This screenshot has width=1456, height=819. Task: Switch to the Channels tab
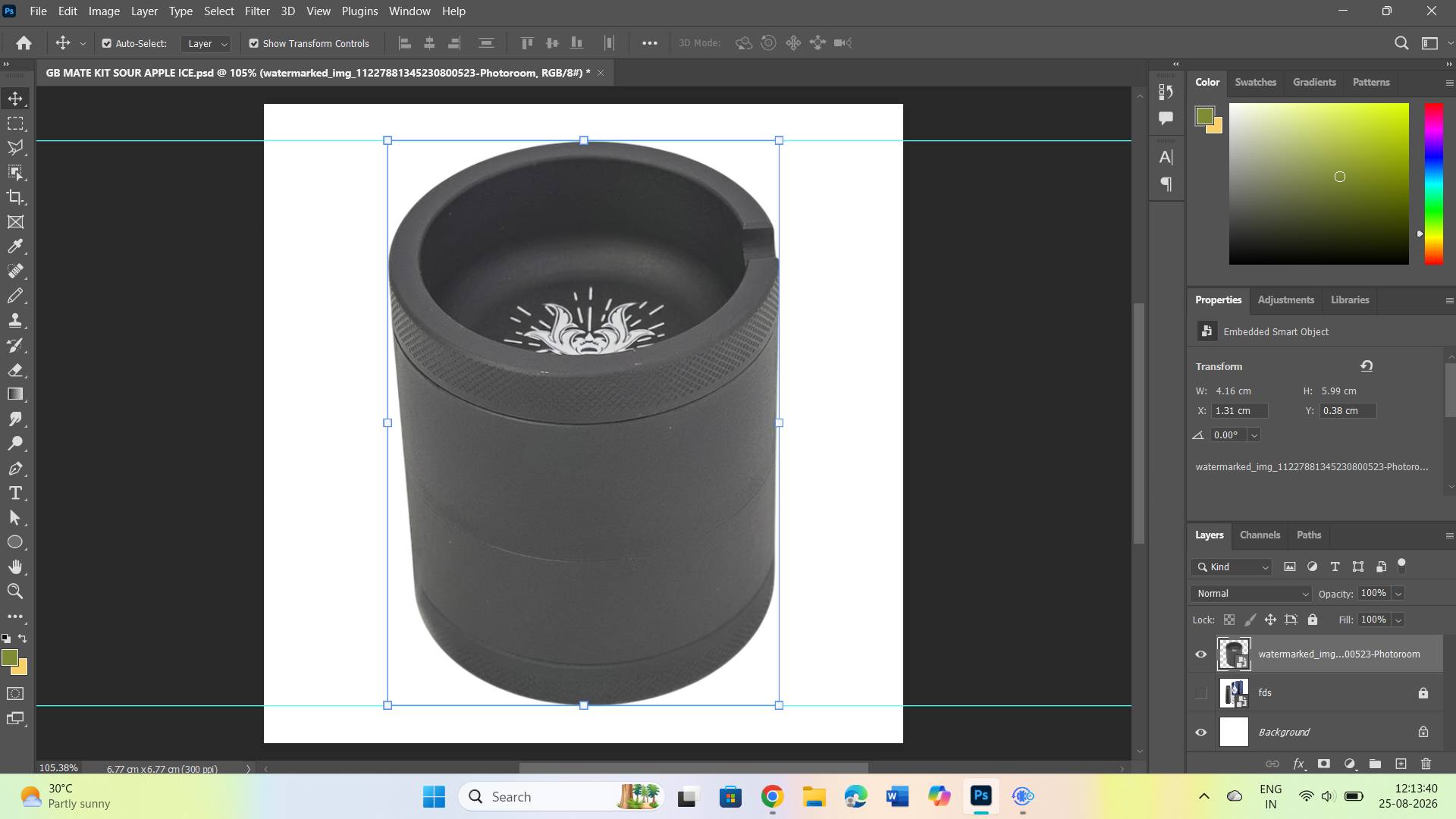1260,535
